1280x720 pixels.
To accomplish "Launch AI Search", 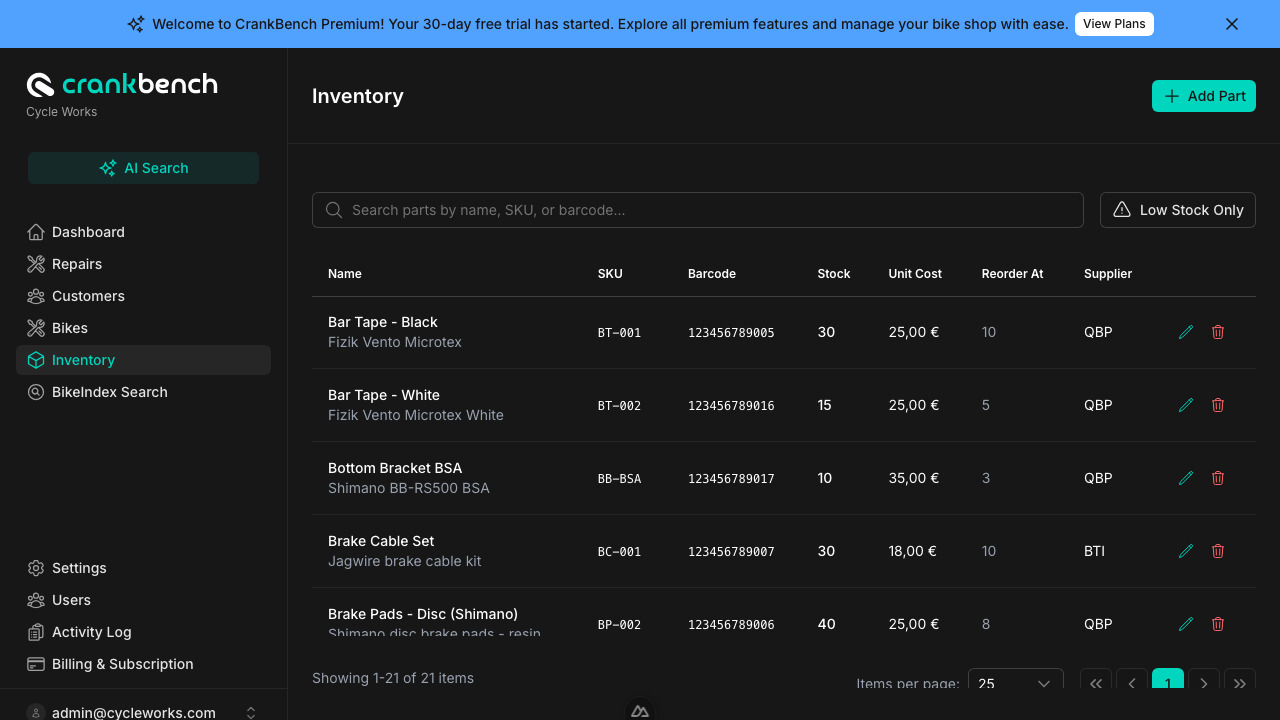I will tap(143, 168).
